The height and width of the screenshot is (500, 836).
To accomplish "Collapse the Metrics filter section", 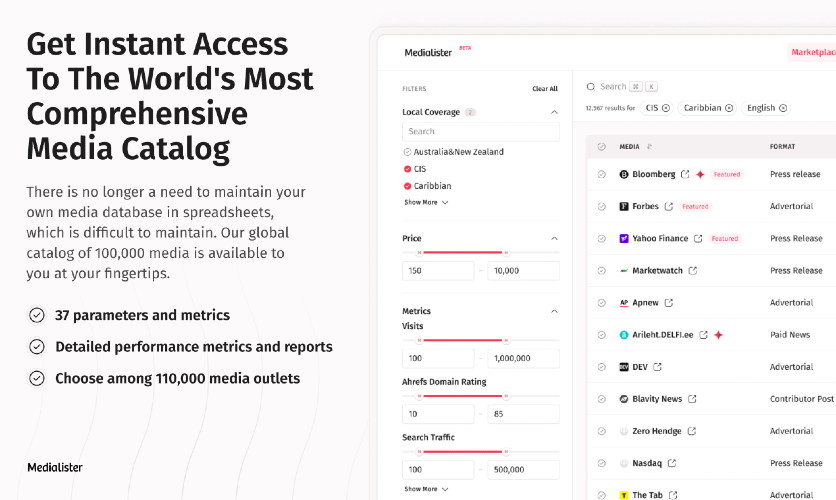I will [554, 311].
